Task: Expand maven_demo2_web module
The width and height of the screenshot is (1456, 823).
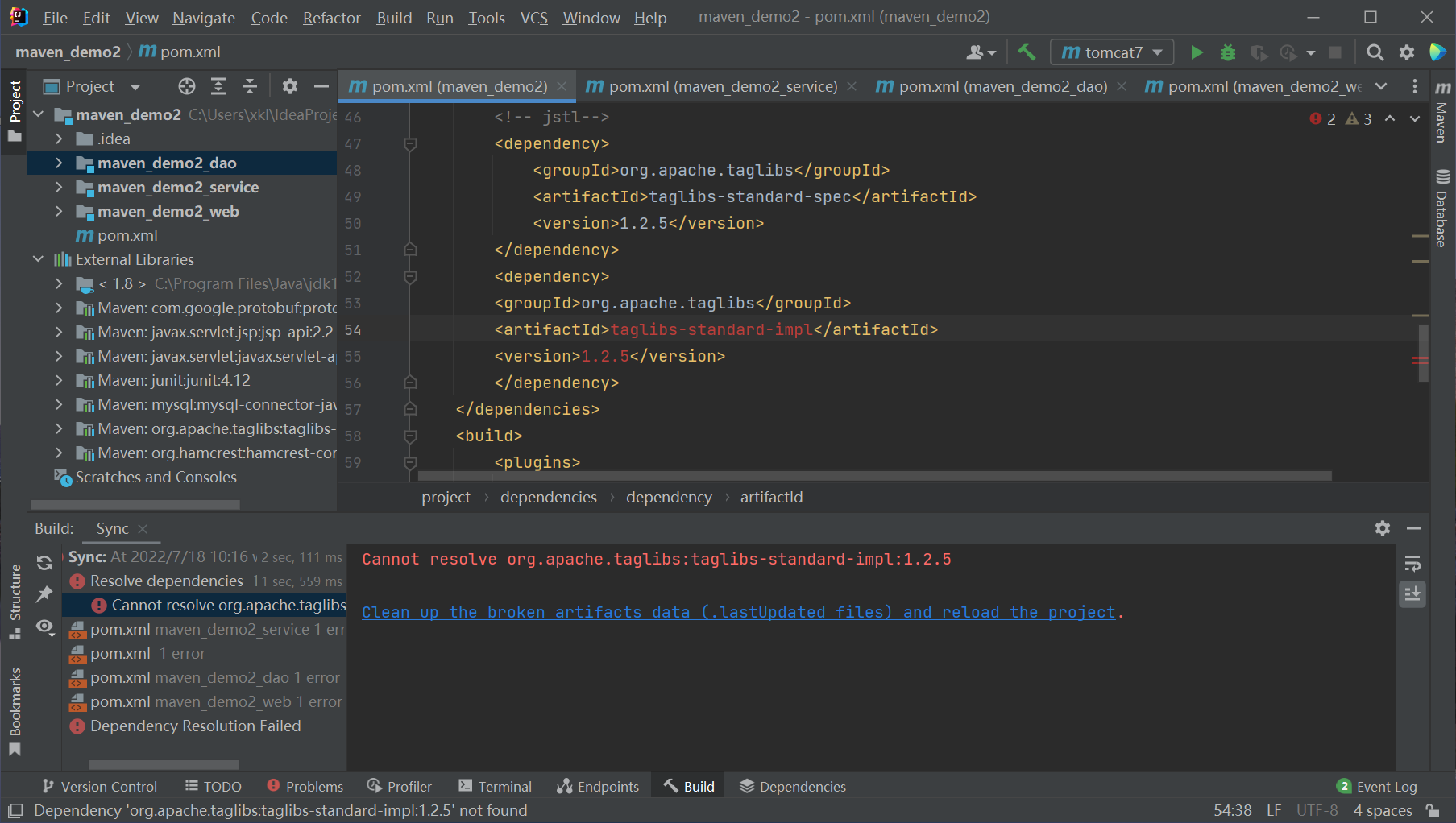Action: click(x=59, y=211)
